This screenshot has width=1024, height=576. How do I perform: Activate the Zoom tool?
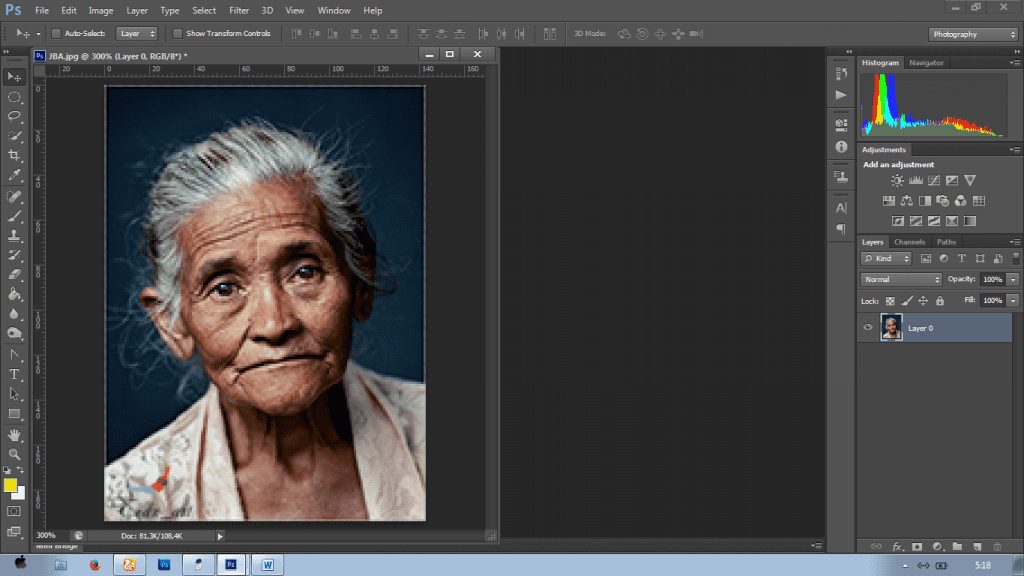[x=15, y=454]
